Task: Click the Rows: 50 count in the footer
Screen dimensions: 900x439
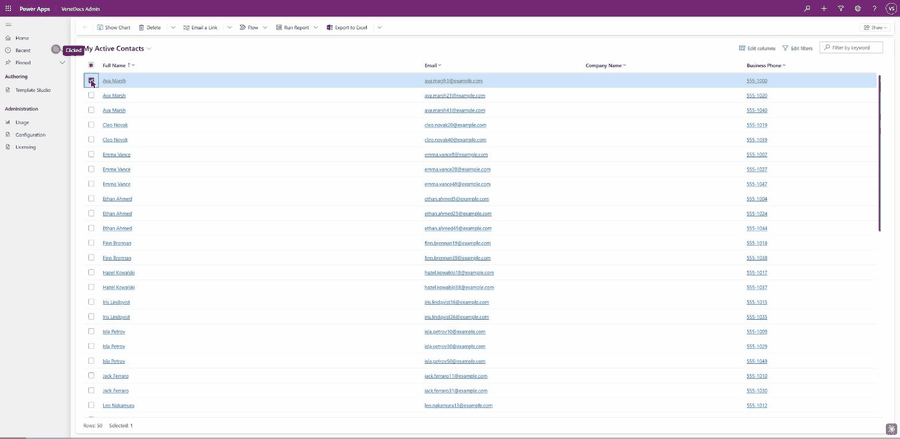Action: [92, 426]
